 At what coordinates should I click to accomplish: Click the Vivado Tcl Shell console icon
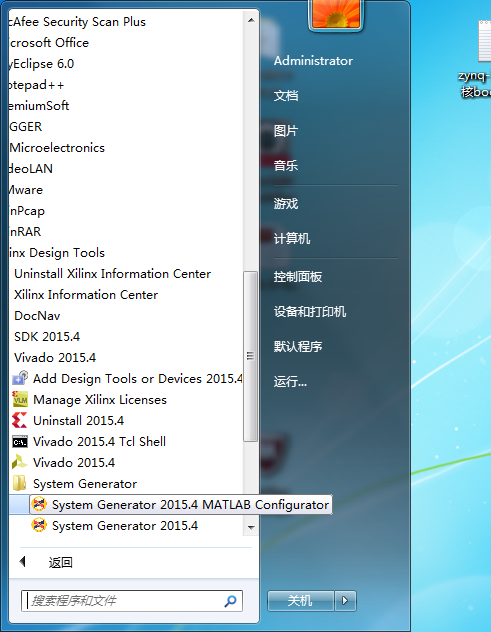[20, 442]
